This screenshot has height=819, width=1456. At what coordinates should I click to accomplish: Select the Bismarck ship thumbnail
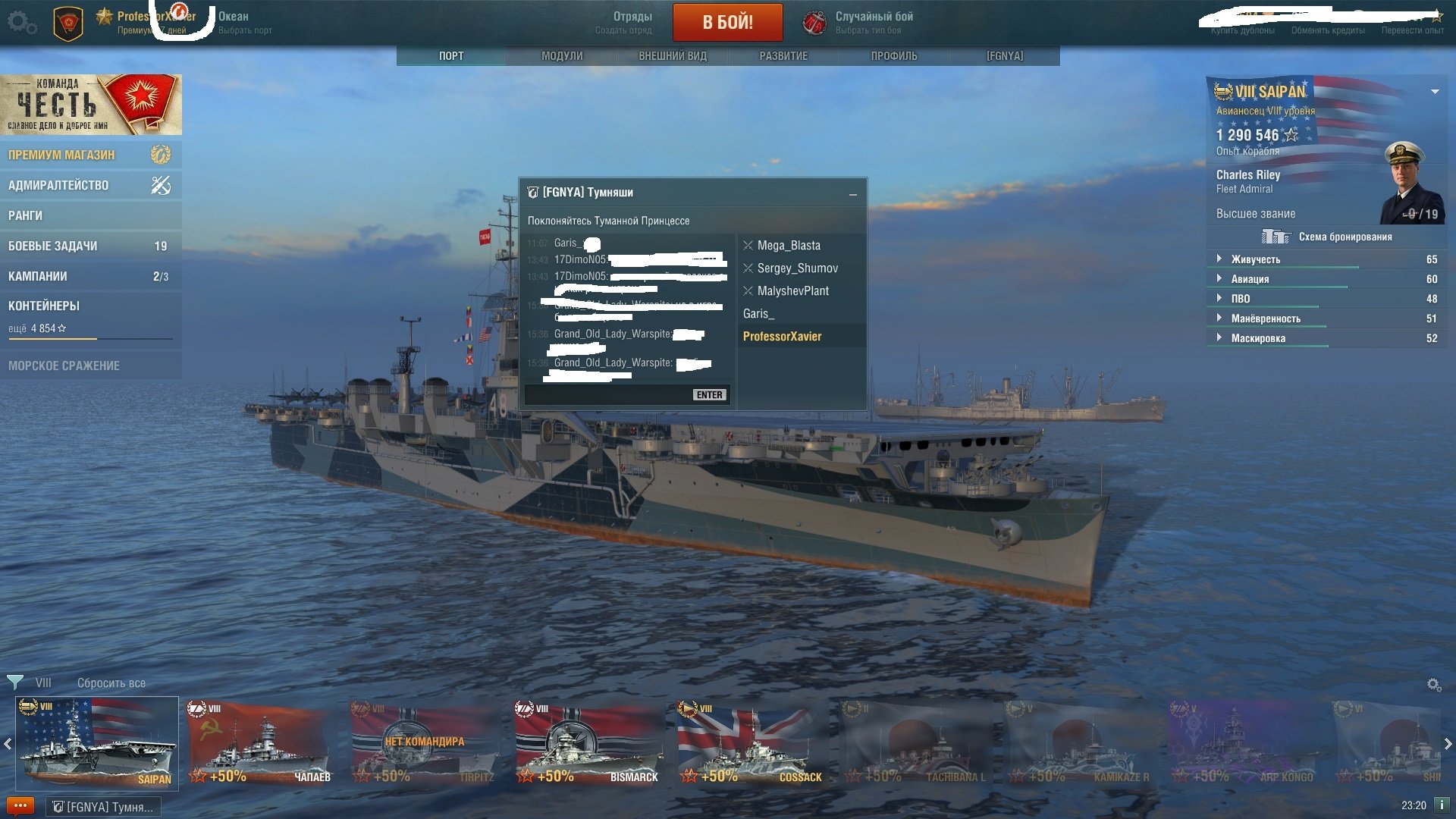pyautogui.click(x=589, y=742)
